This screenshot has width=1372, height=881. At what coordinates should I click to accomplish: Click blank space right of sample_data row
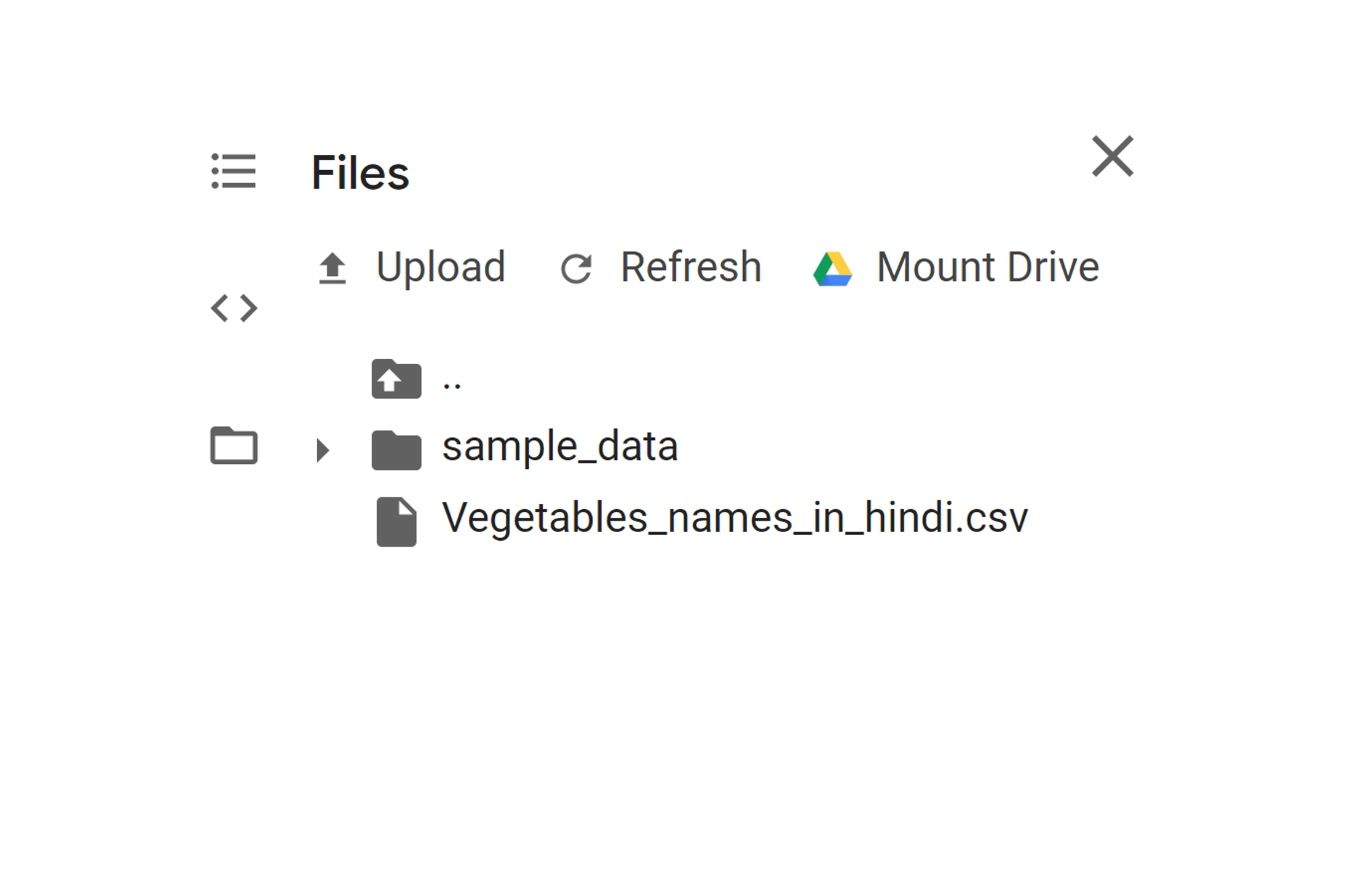(922, 447)
